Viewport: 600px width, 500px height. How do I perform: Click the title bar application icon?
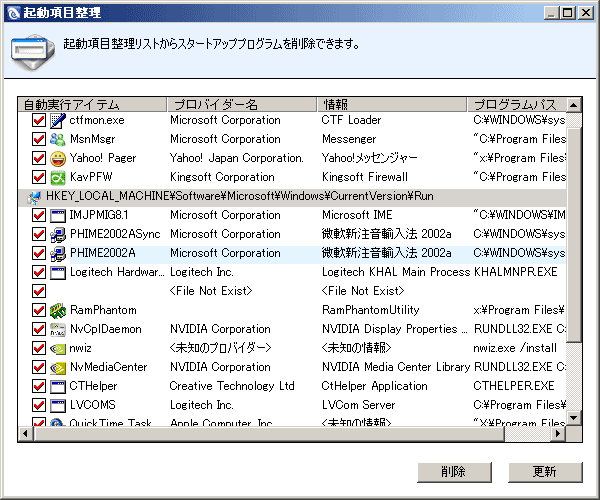tap(13, 13)
